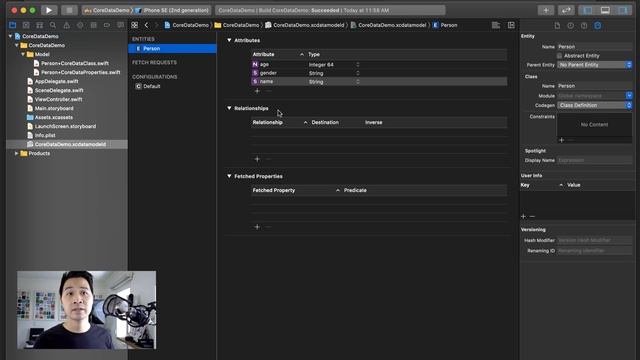
Task: Edit the Hash Modifier field
Action: [x=595, y=240]
